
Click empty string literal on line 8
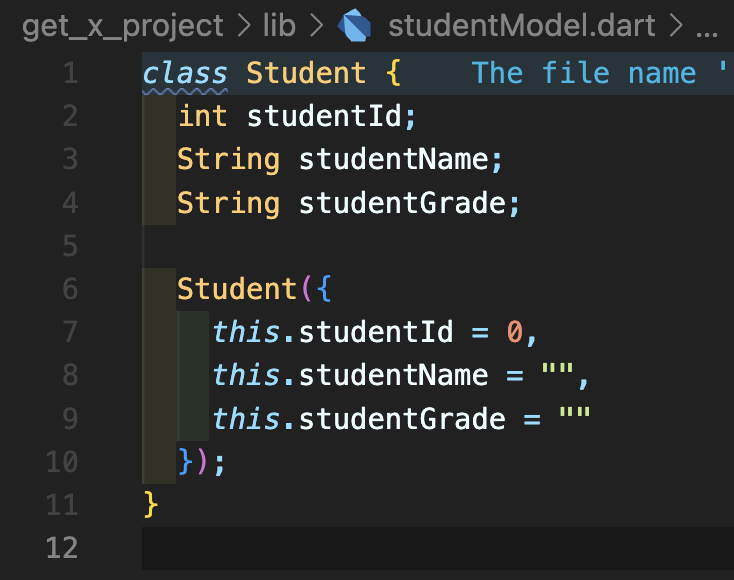(558, 368)
